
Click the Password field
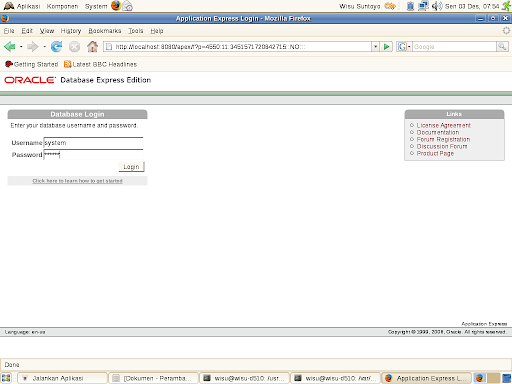(x=93, y=155)
